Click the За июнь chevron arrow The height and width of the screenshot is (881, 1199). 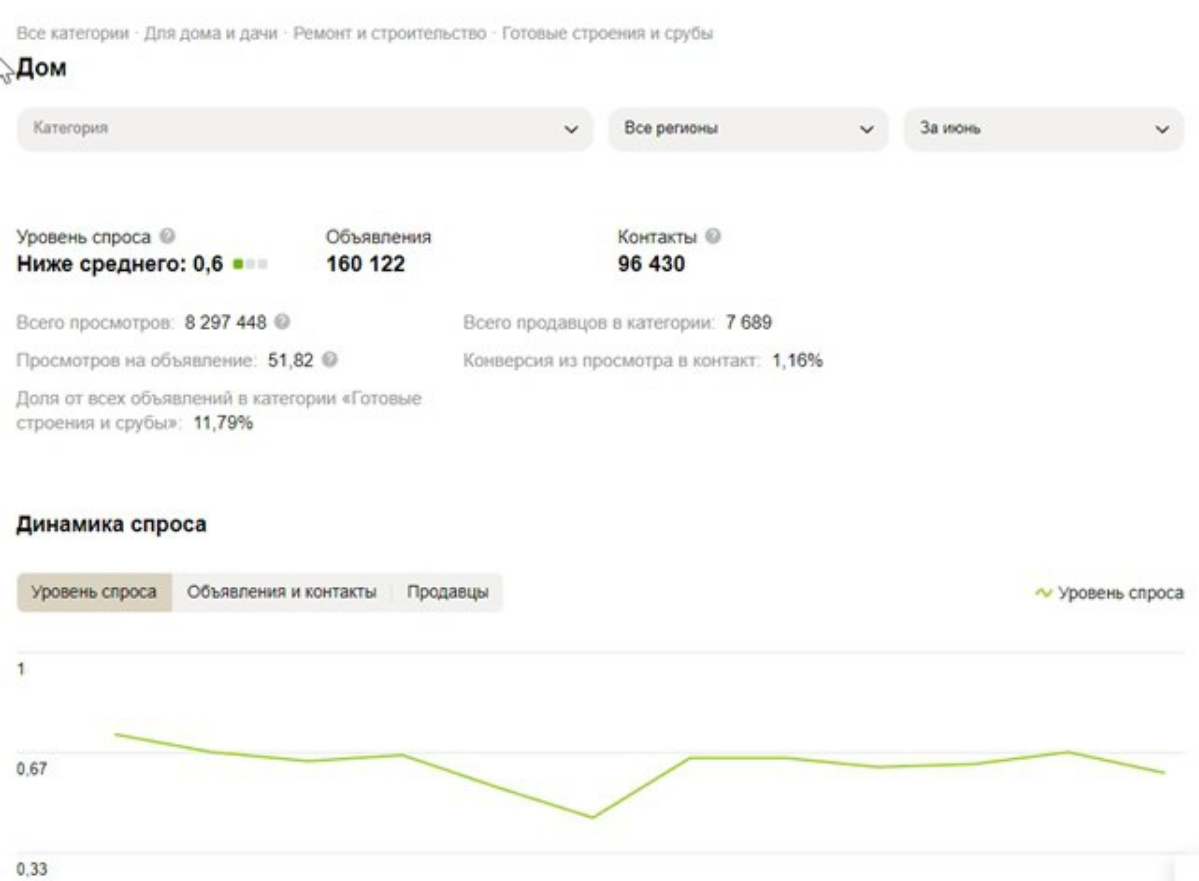point(1162,129)
